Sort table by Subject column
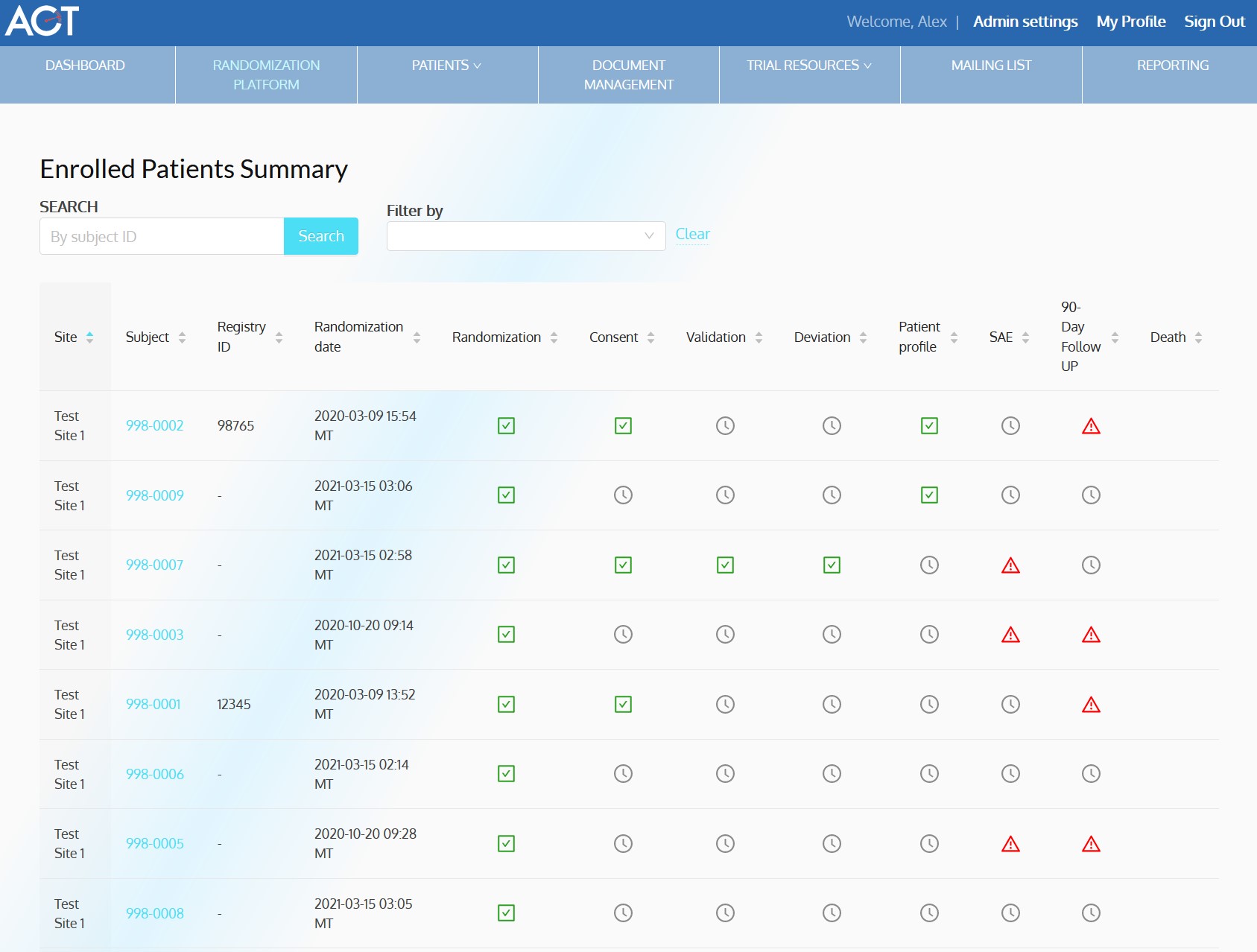 click(x=182, y=337)
